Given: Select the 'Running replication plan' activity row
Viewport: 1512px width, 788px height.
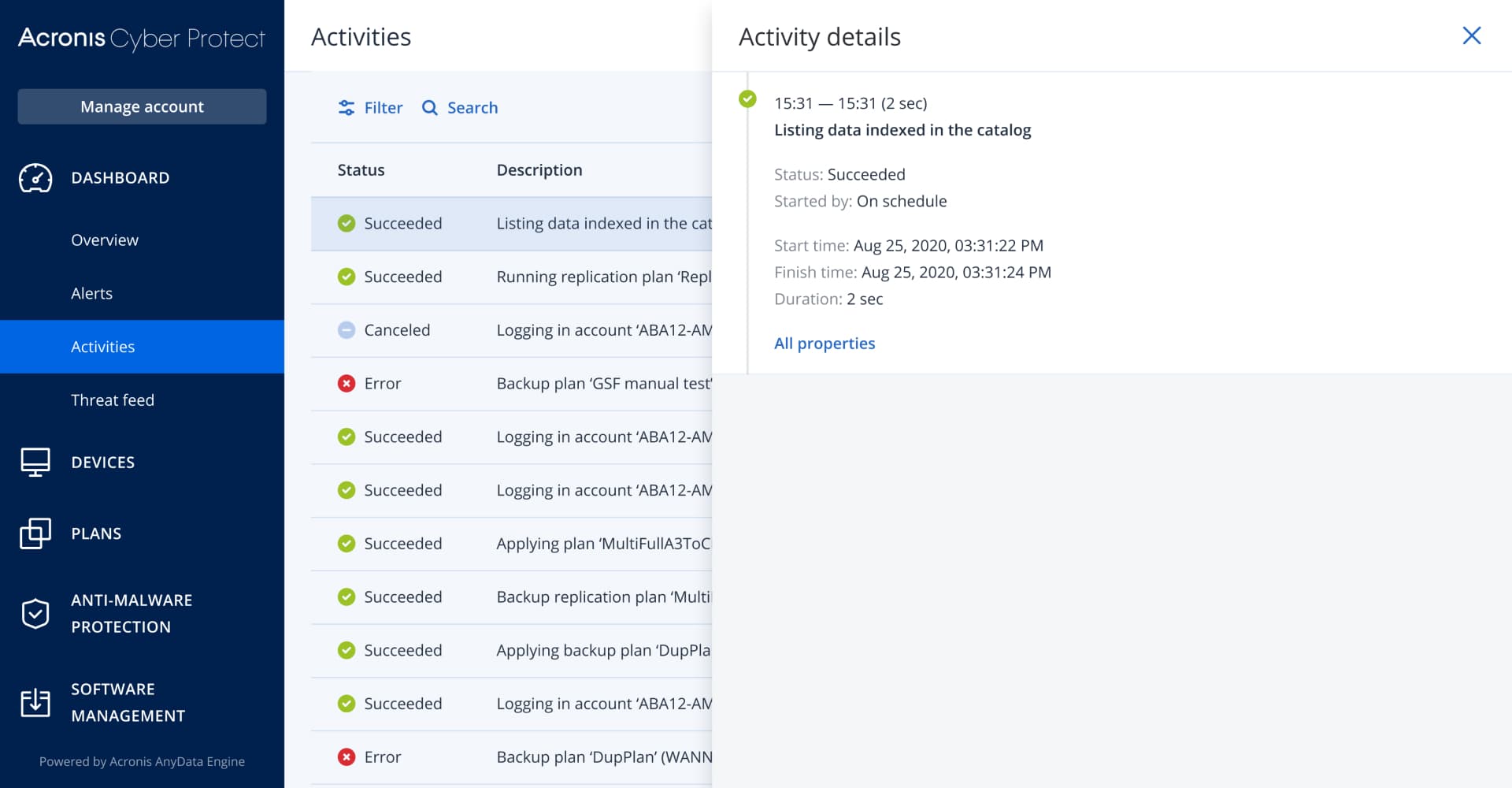Looking at the screenshot, I should (x=551, y=277).
